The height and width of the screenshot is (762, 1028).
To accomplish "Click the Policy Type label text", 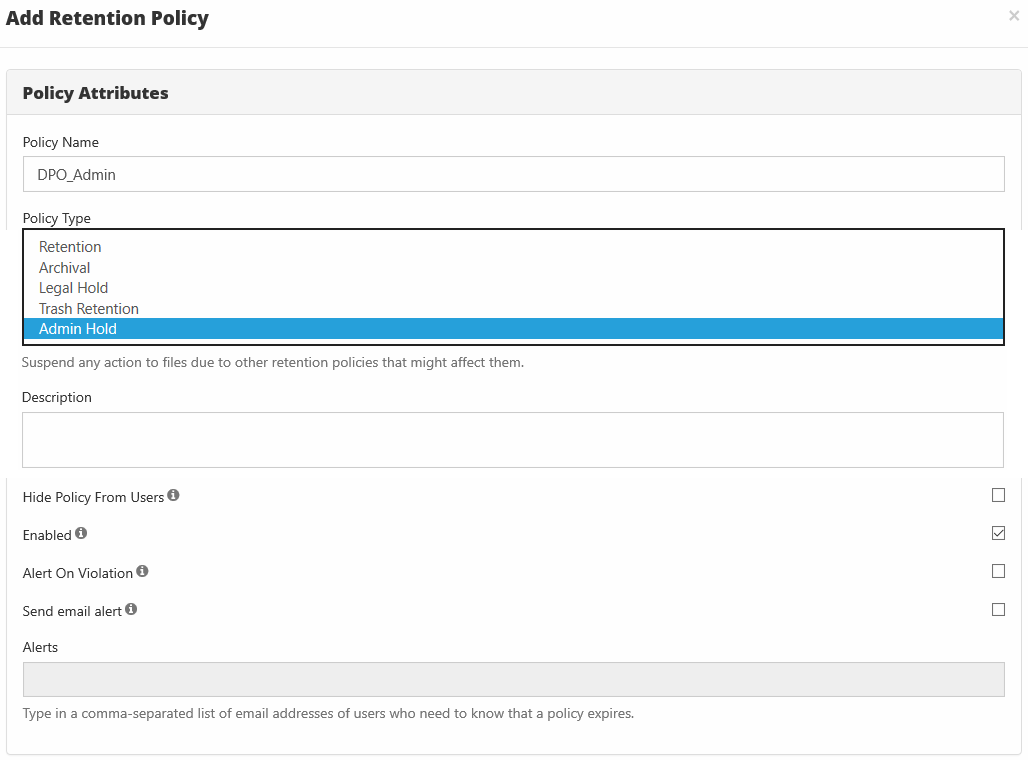I will click(x=57, y=218).
